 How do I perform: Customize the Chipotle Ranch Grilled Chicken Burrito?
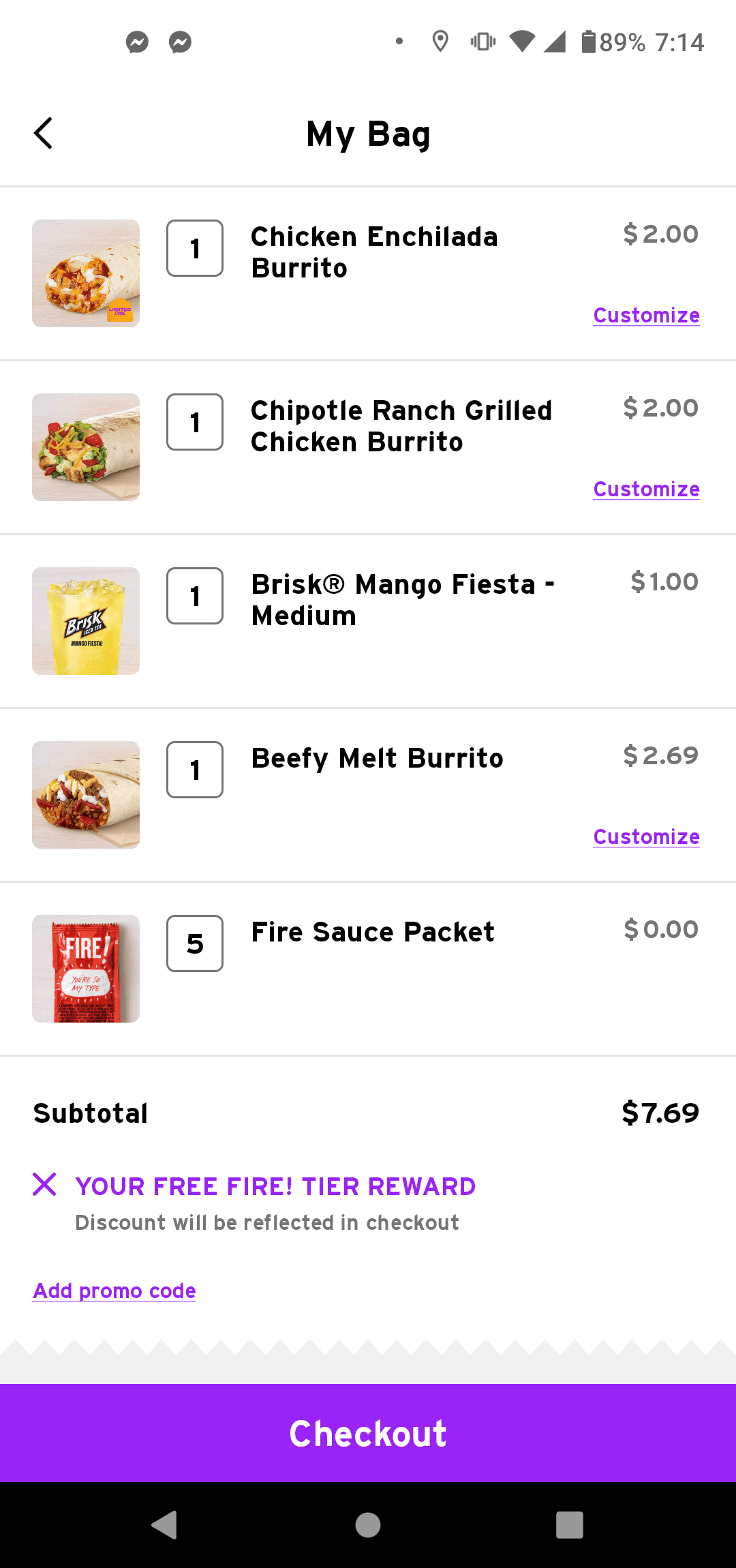click(x=646, y=489)
